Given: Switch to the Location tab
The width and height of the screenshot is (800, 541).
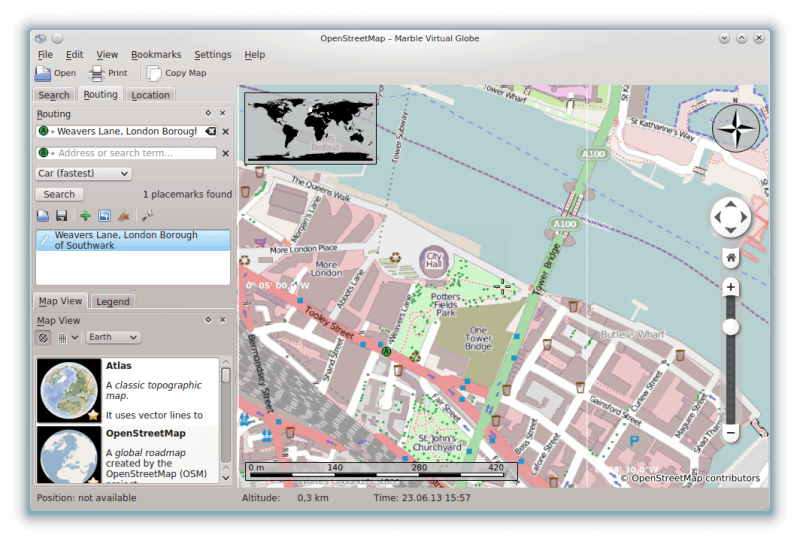Looking at the screenshot, I should click(150, 95).
